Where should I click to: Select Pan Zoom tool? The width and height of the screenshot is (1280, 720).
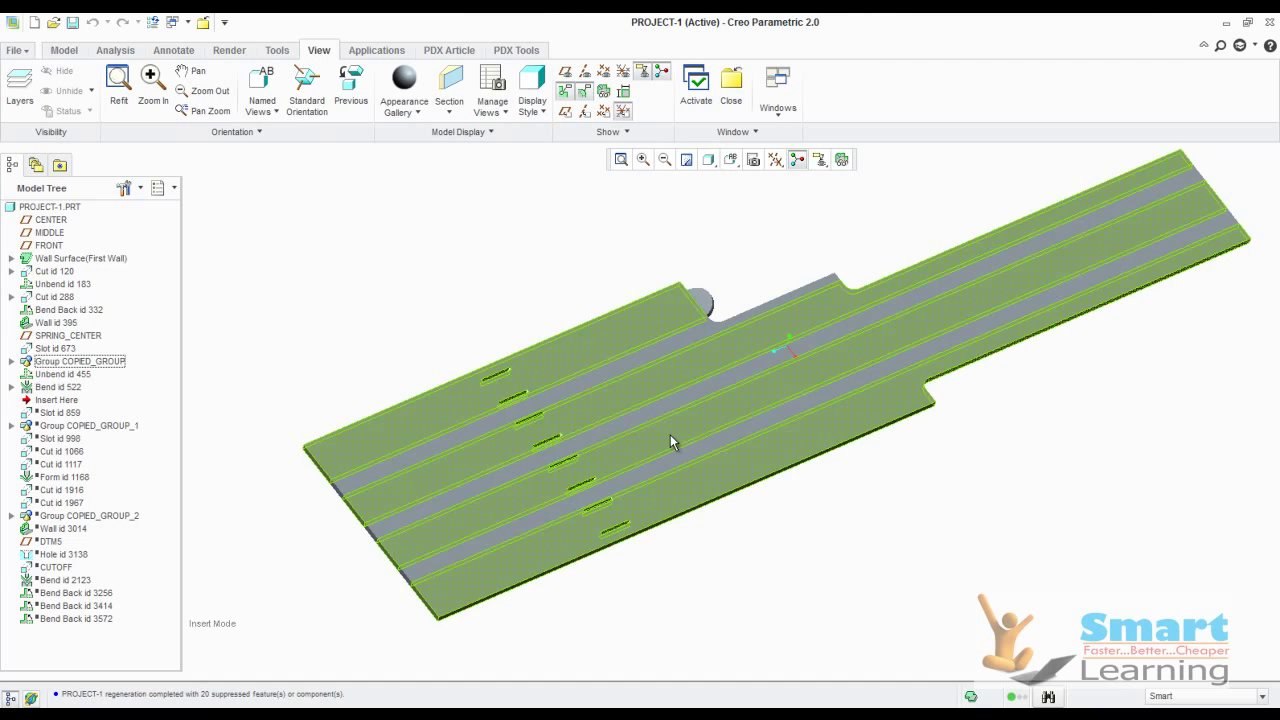[x=202, y=111]
